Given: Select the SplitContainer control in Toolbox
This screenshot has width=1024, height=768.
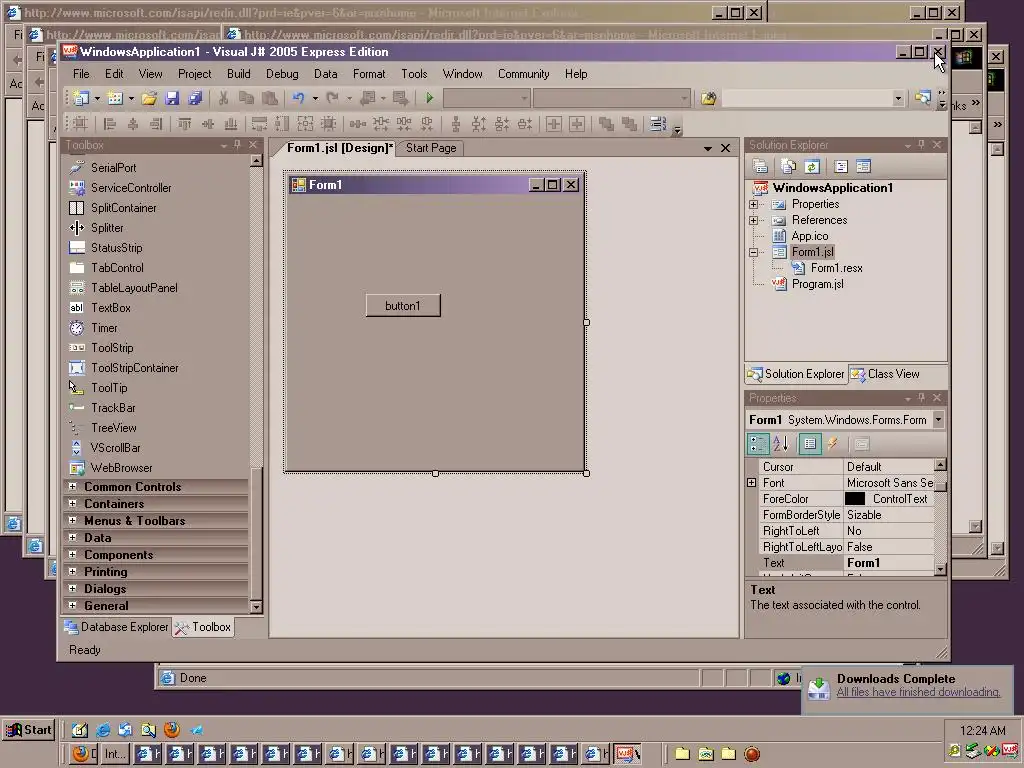Looking at the screenshot, I should point(123,208).
